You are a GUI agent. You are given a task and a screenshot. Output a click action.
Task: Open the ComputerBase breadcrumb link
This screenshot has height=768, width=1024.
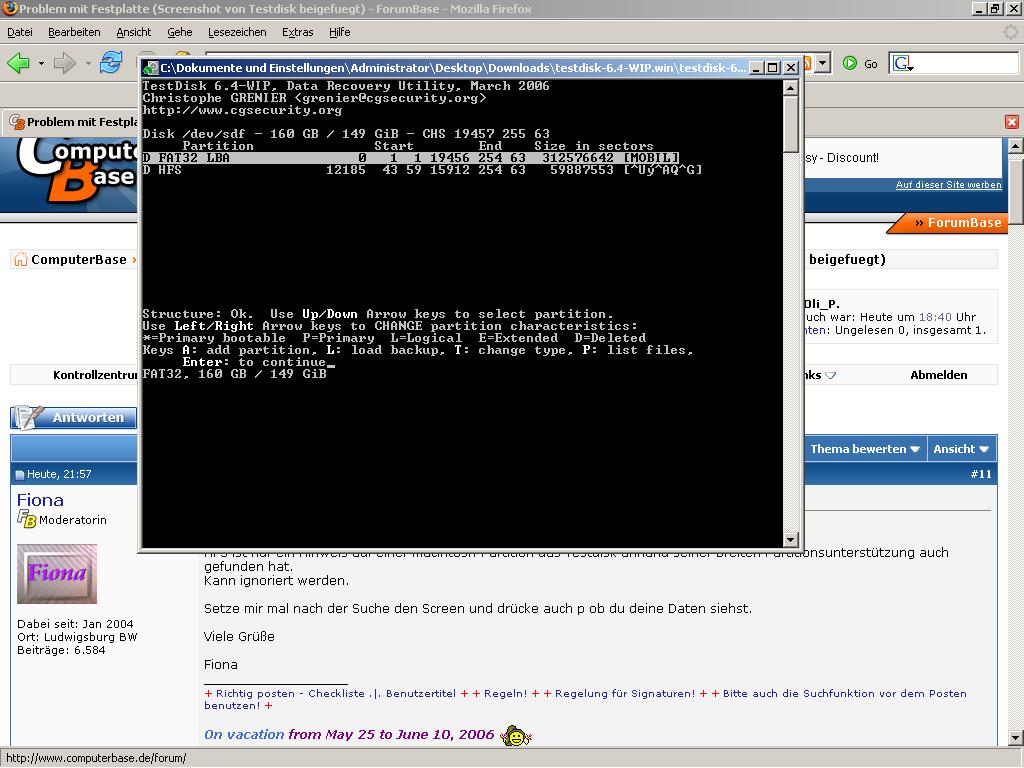coord(79,259)
